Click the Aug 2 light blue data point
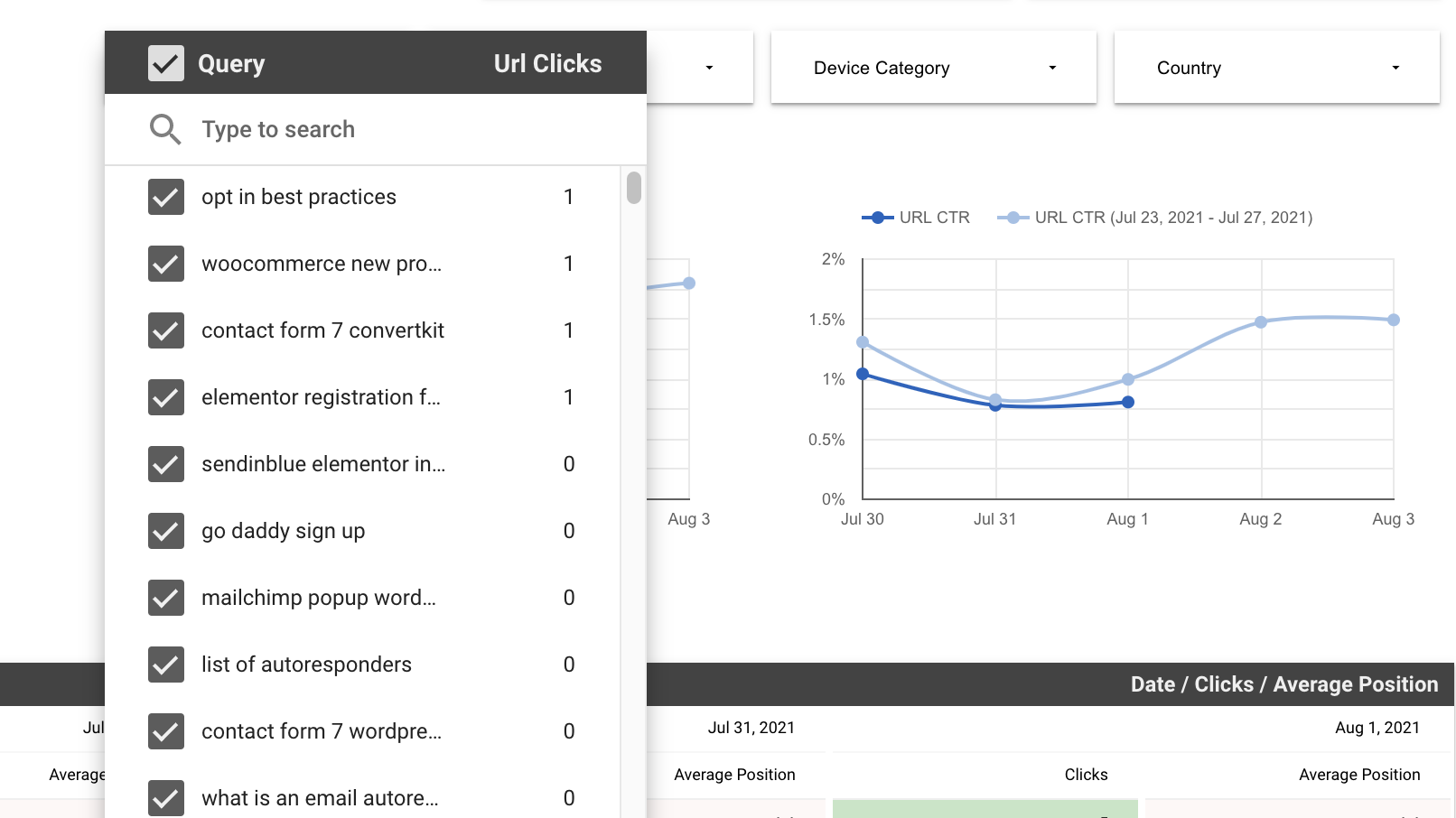 (1261, 322)
